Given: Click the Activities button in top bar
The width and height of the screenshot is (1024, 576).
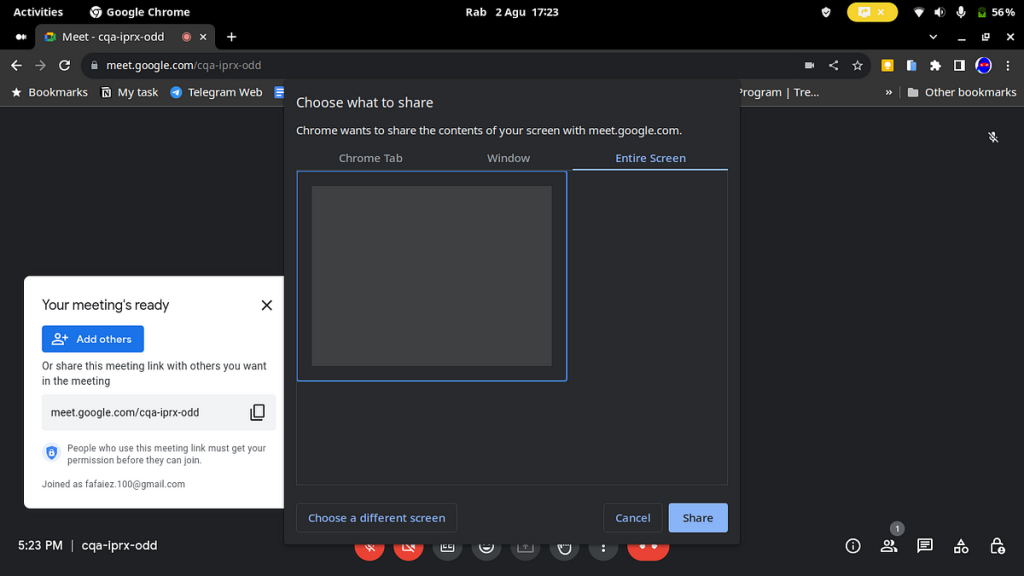Looking at the screenshot, I should (x=38, y=12).
